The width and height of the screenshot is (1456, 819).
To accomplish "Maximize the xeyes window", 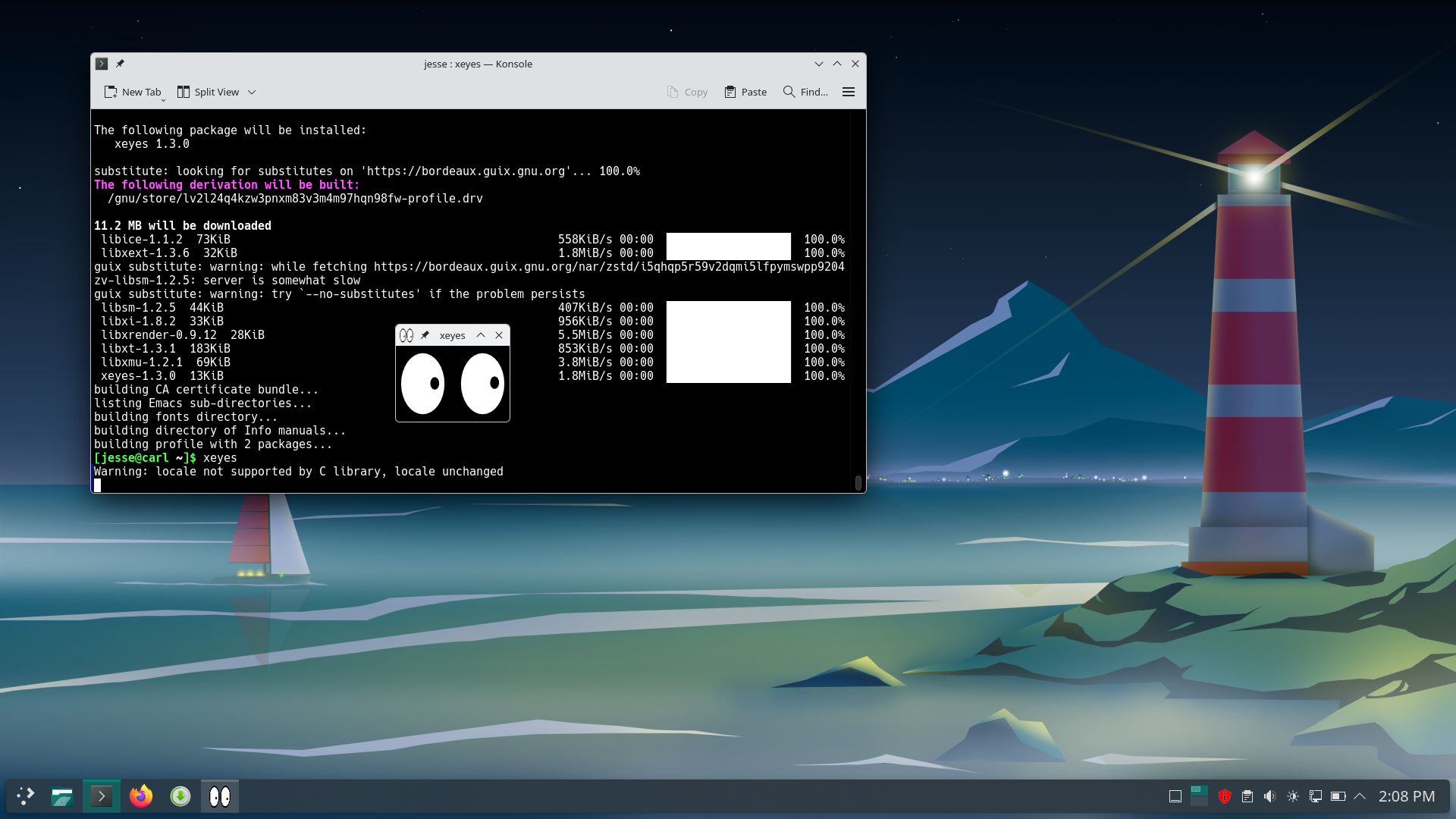I will coord(481,335).
